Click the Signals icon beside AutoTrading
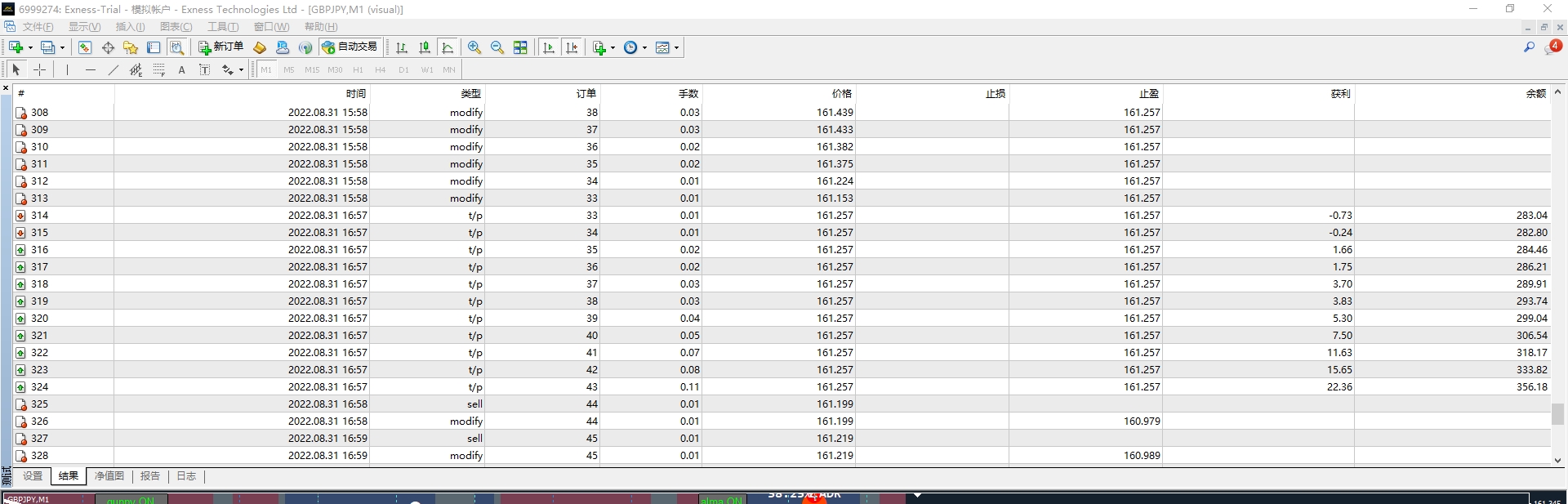Image resolution: width=1568 pixels, height=504 pixels. click(x=305, y=47)
